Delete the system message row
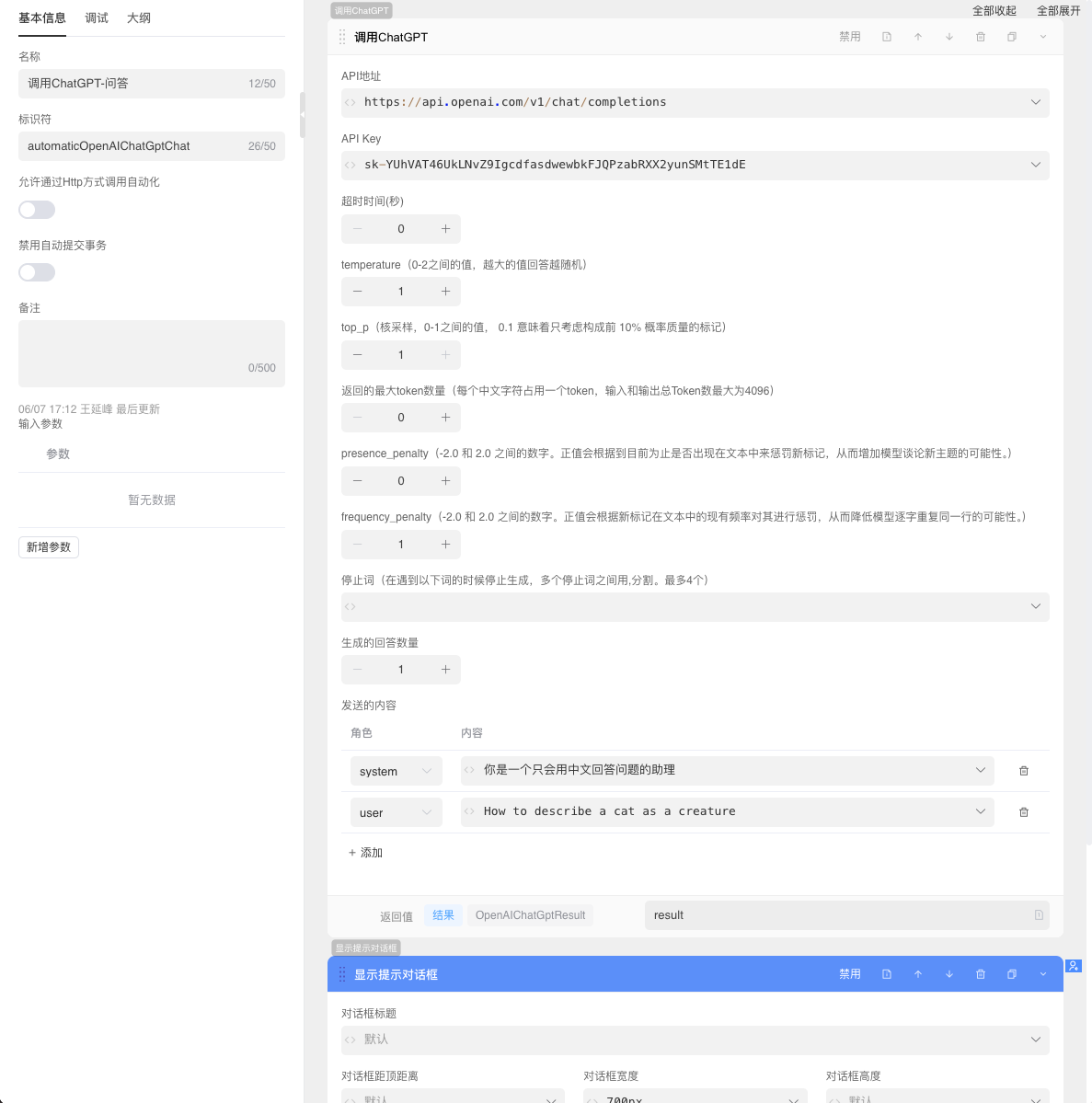The height and width of the screenshot is (1103, 1092). pos(1024,771)
